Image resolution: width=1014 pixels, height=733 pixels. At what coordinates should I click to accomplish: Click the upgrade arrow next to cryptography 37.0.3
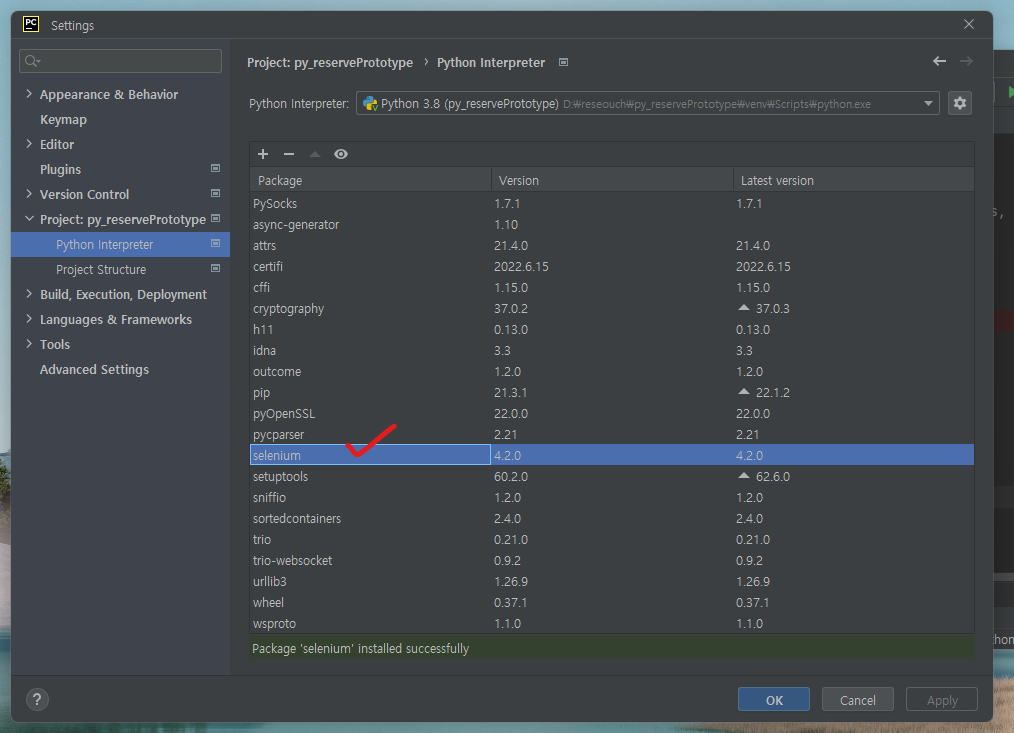click(744, 308)
